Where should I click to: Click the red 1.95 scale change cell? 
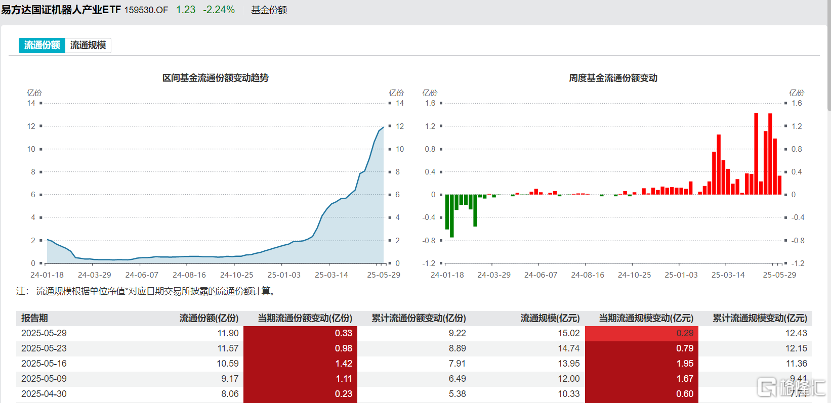(x=642, y=364)
